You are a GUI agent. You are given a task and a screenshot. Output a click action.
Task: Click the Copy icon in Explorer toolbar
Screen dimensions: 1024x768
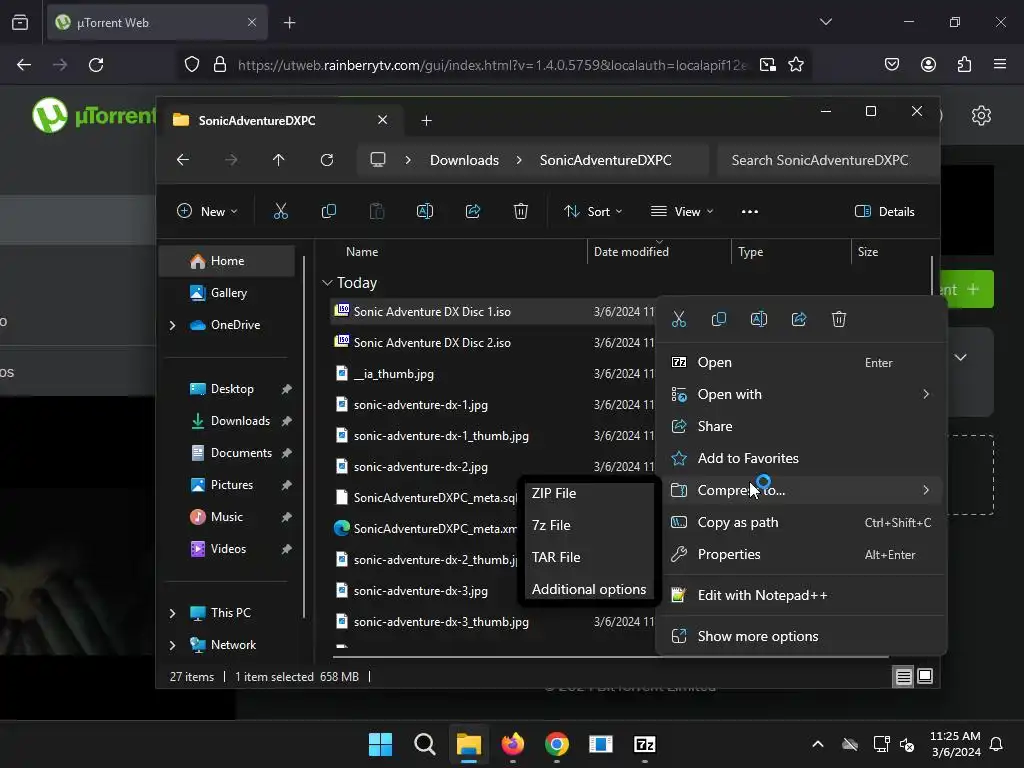pyautogui.click(x=328, y=211)
